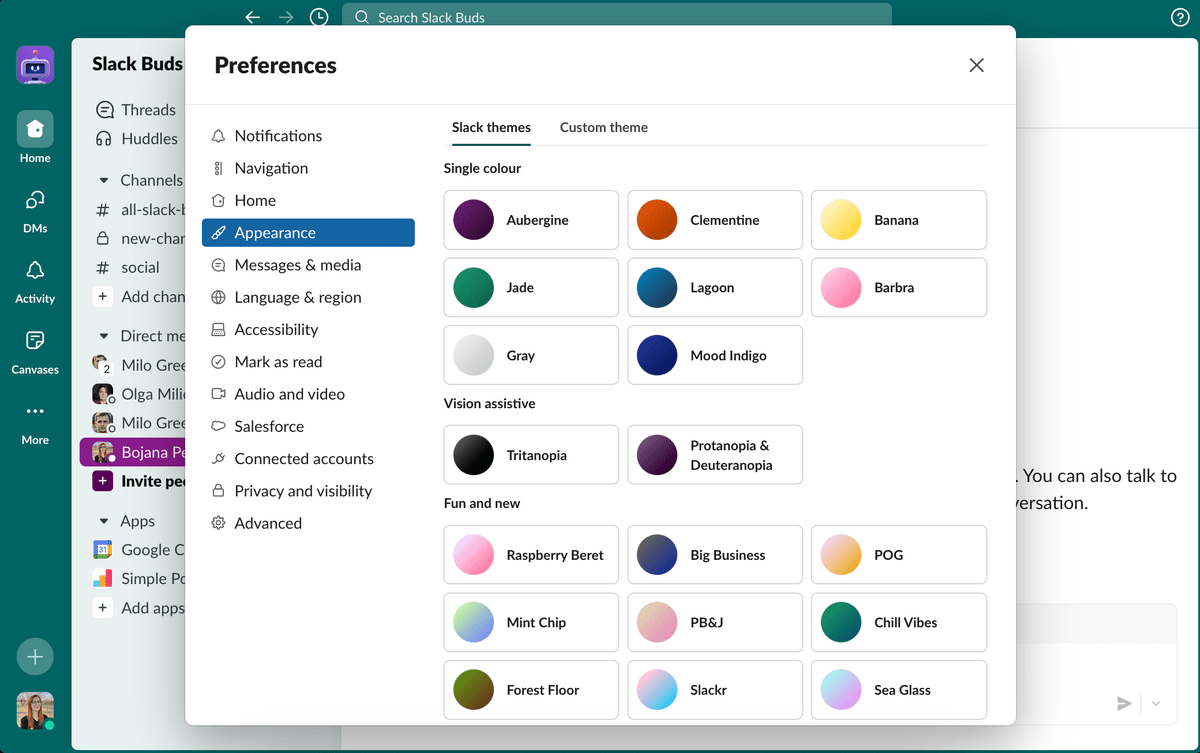Open the Activity bell in the sidebar

tap(35, 272)
